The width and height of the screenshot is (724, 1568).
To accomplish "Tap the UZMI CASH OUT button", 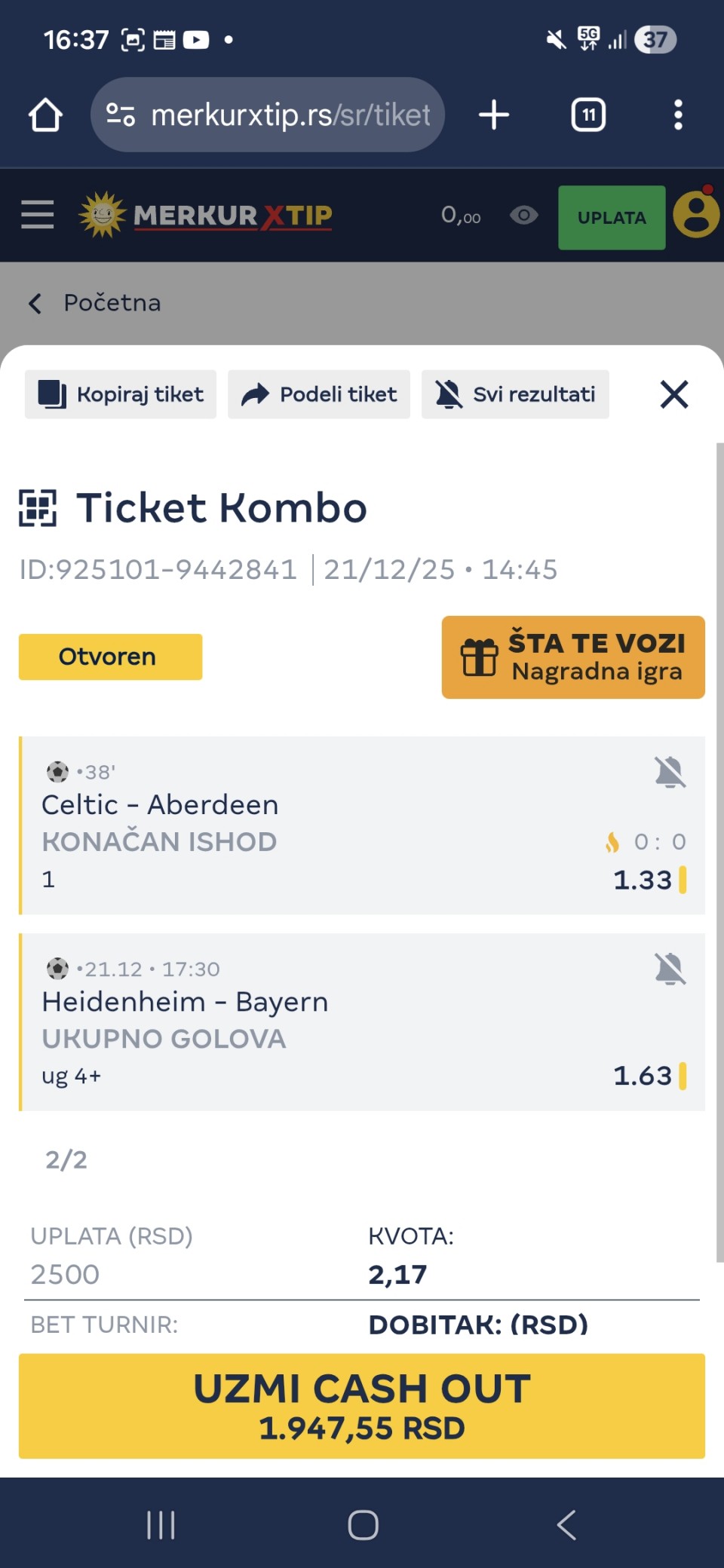I will [362, 1406].
